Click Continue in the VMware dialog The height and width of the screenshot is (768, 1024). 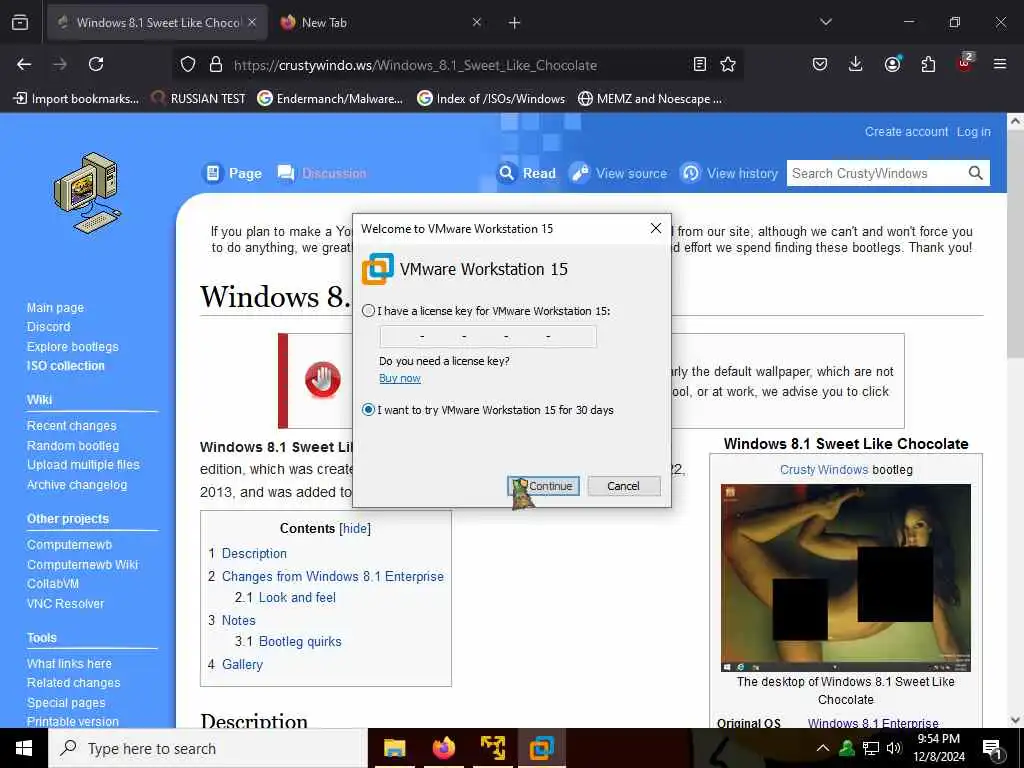[543, 486]
